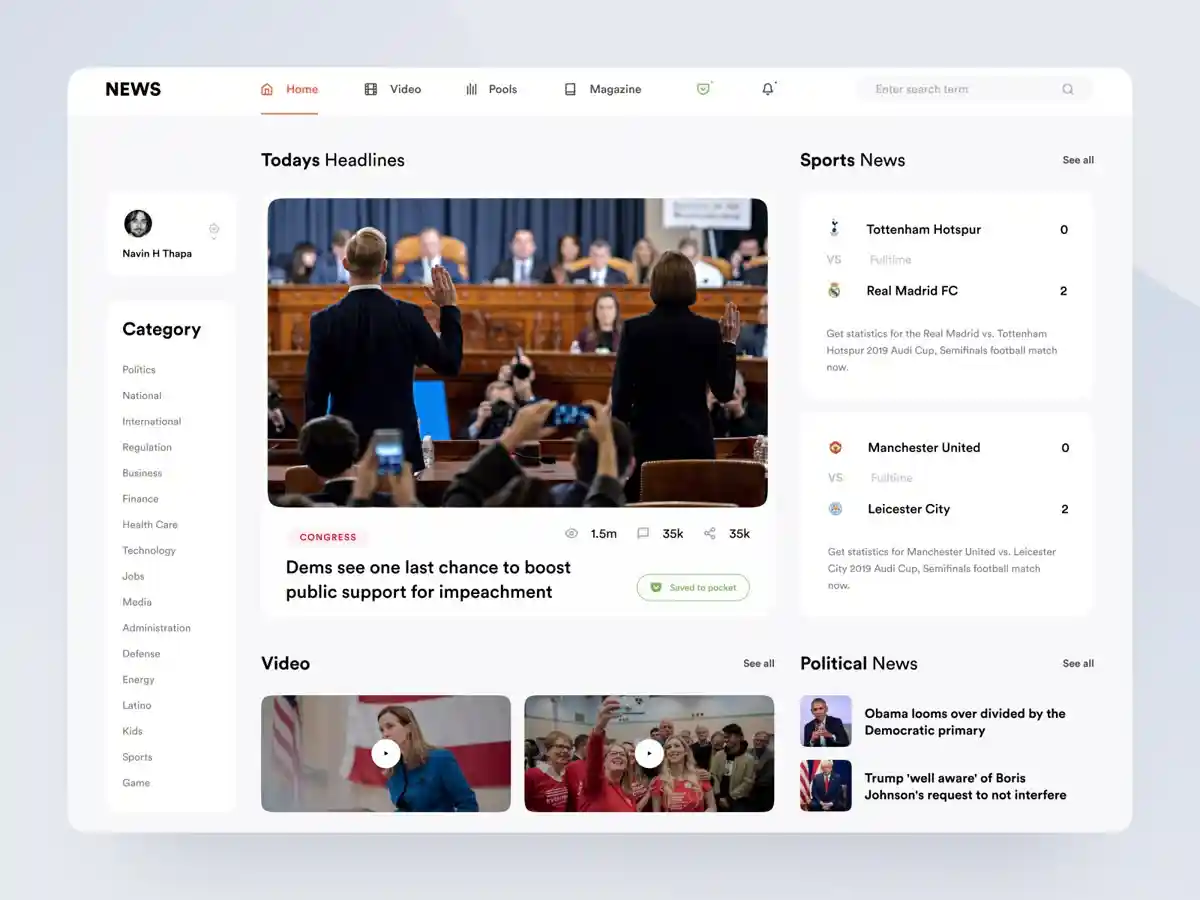
Task: Select the Technology category
Action: pyautogui.click(x=149, y=551)
